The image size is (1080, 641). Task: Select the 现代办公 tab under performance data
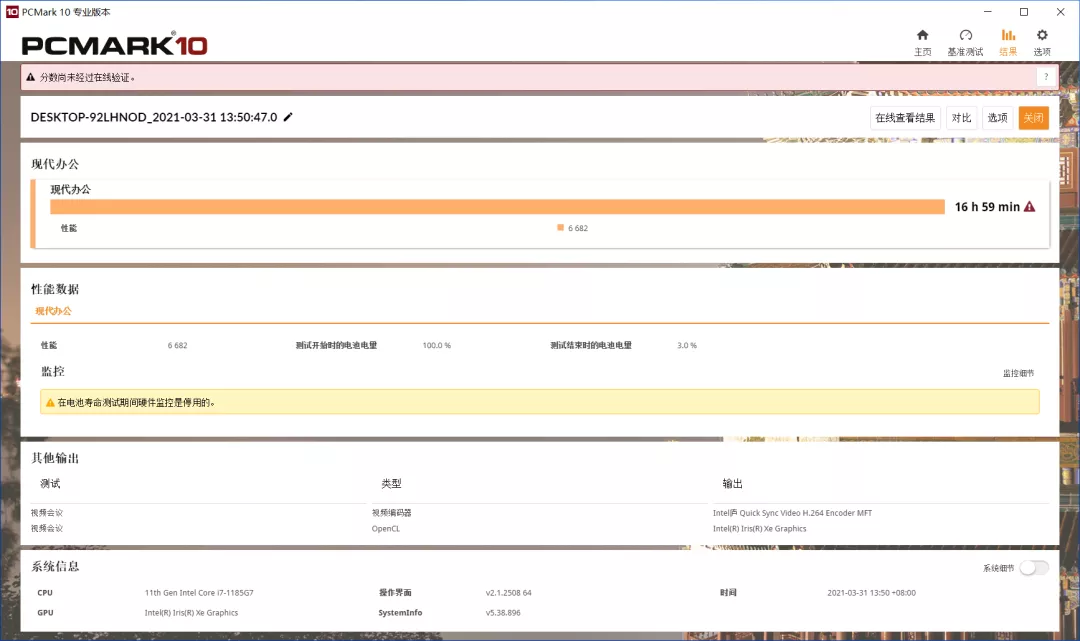tap(53, 311)
